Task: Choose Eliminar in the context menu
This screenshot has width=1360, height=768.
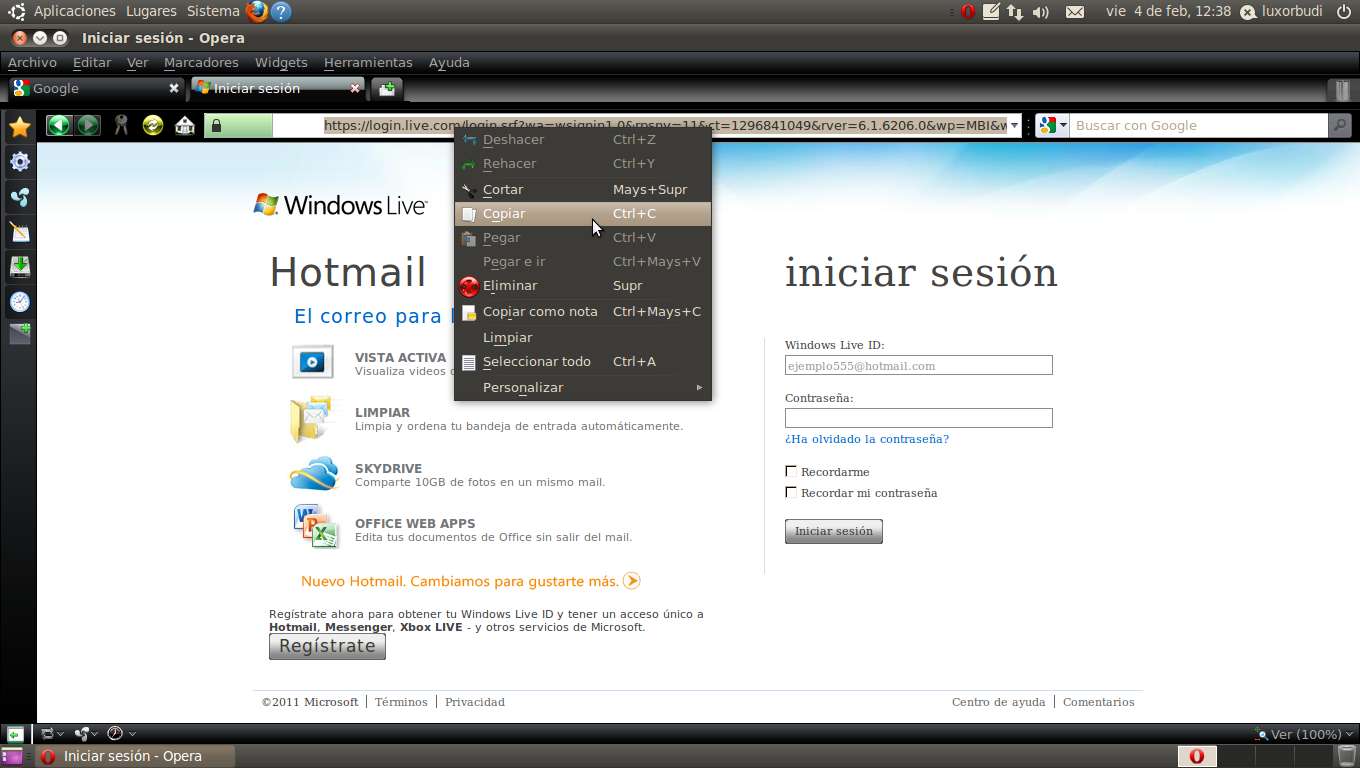Action: click(x=583, y=285)
